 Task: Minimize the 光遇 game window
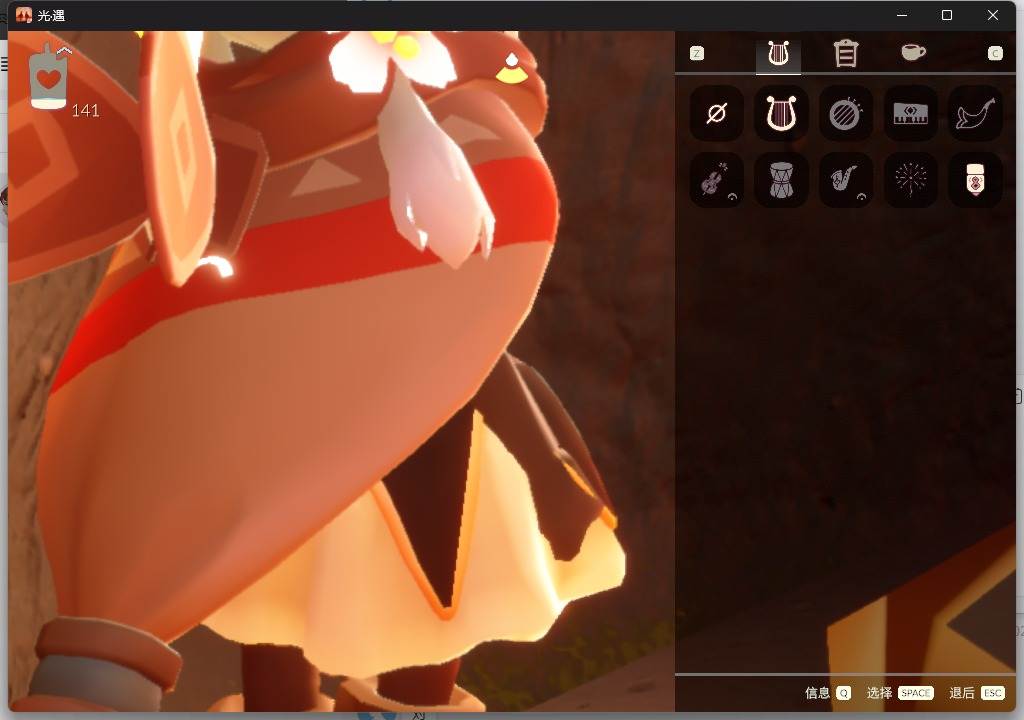click(902, 15)
